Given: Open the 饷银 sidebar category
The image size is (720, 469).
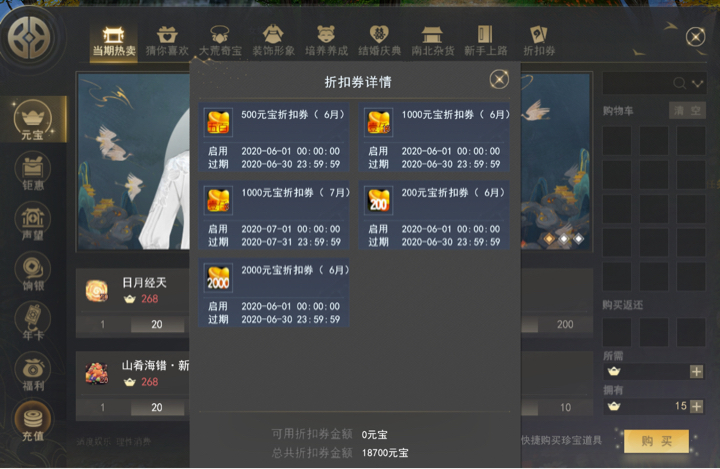Looking at the screenshot, I should tap(33, 273).
